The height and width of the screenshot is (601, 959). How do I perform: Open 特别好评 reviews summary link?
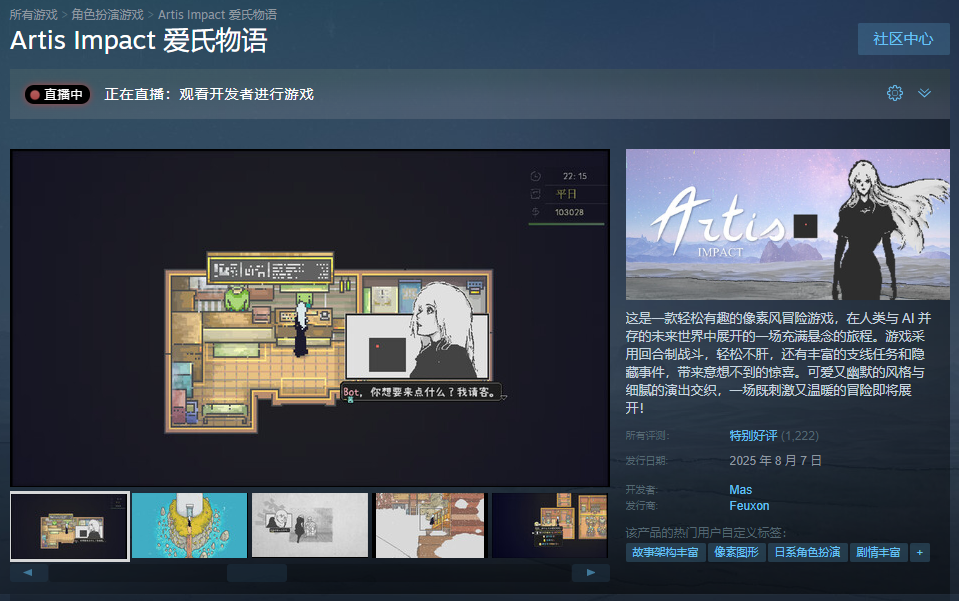pos(754,436)
